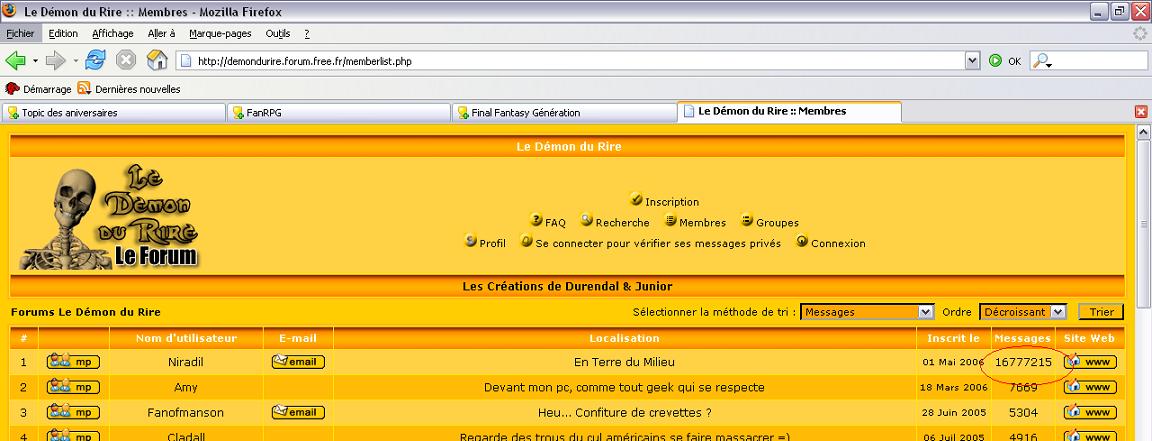Click the Firefox back arrow button
Image resolution: width=1152 pixels, height=441 pixels.
coord(16,60)
